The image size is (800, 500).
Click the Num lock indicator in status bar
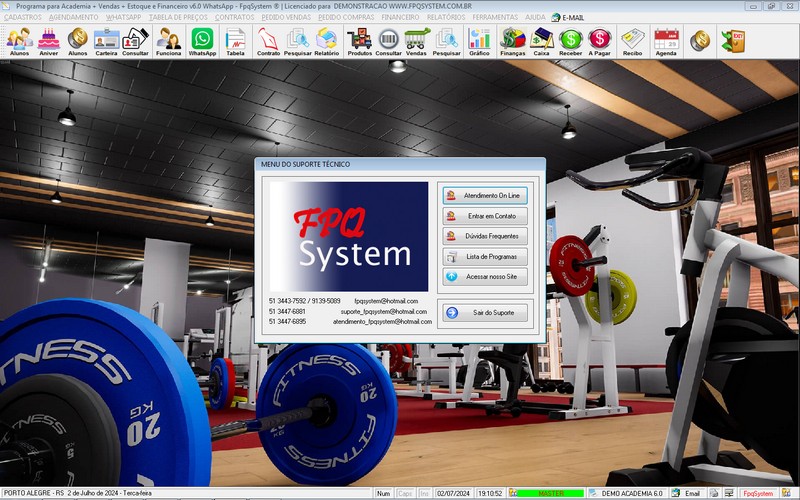click(x=383, y=493)
